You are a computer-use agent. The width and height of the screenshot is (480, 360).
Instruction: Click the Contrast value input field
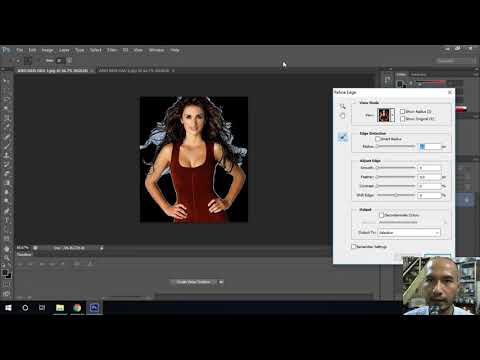point(429,186)
